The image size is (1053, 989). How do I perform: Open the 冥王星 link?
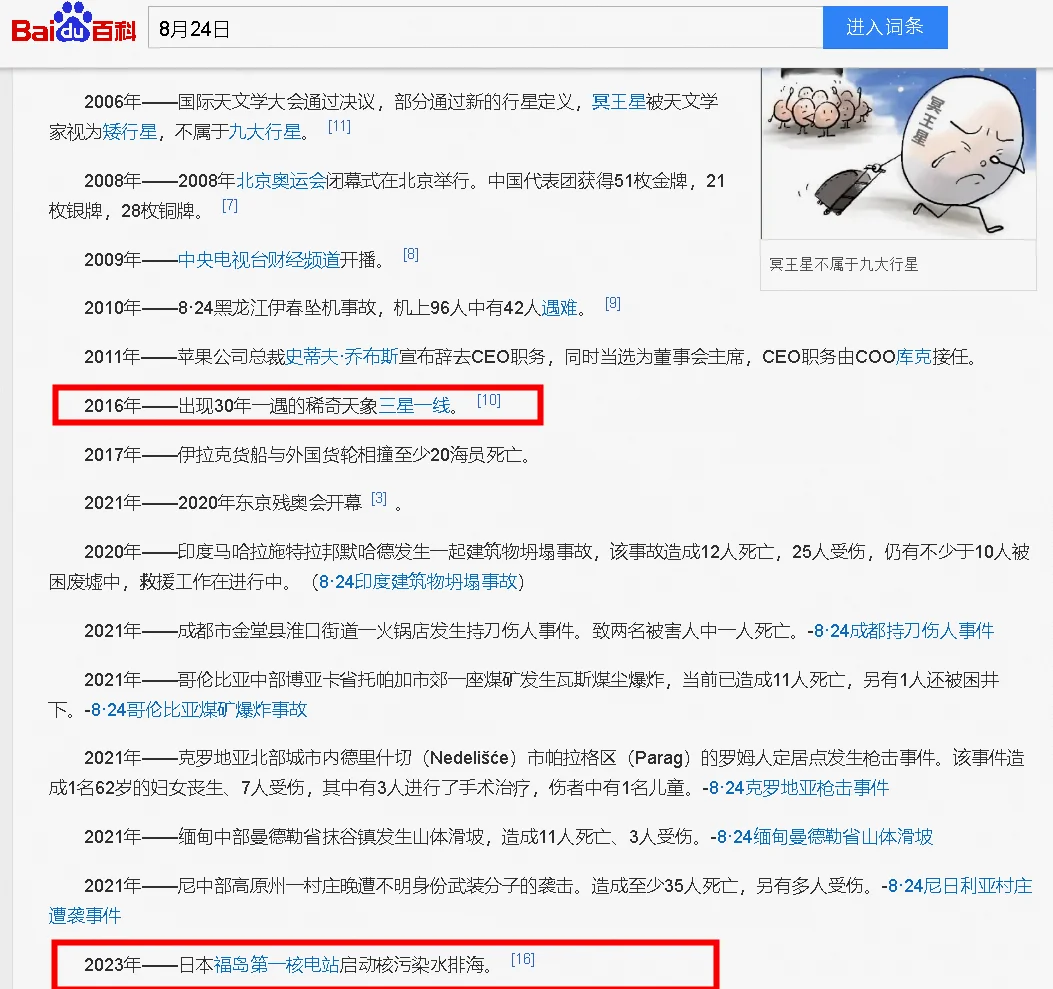618,102
